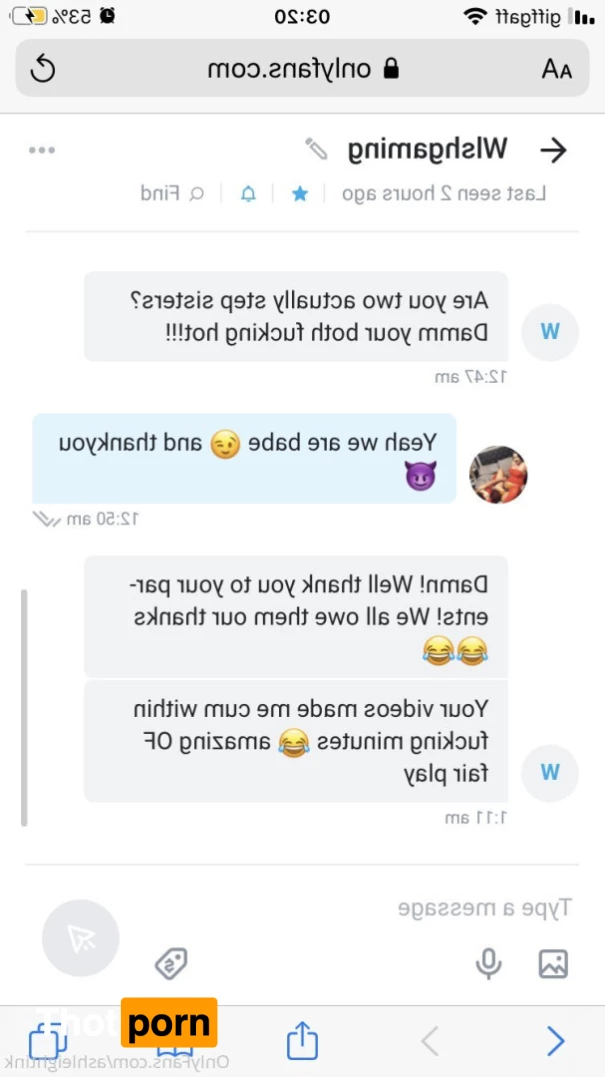The image size is (605, 1077).
Task: Toggle the notification bell for this chat
Action: [x=248, y=194]
